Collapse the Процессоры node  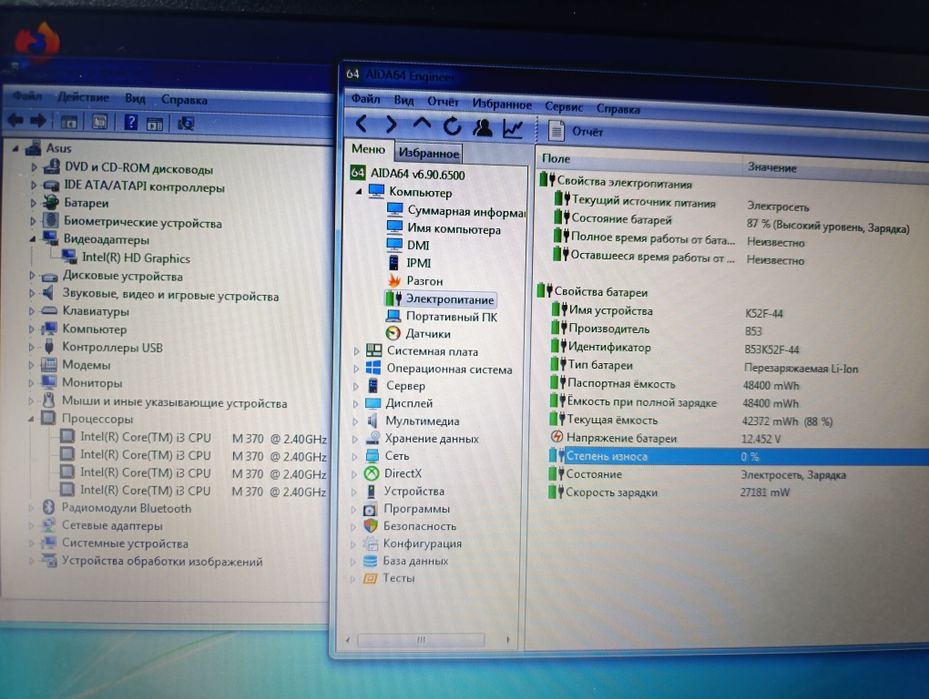coord(31,418)
